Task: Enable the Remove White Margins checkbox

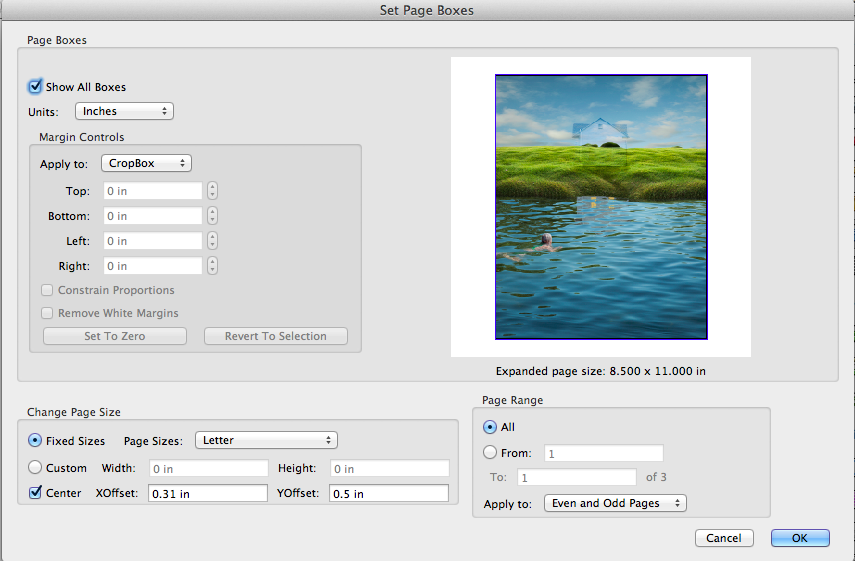Action: click(x=47, y=313)
